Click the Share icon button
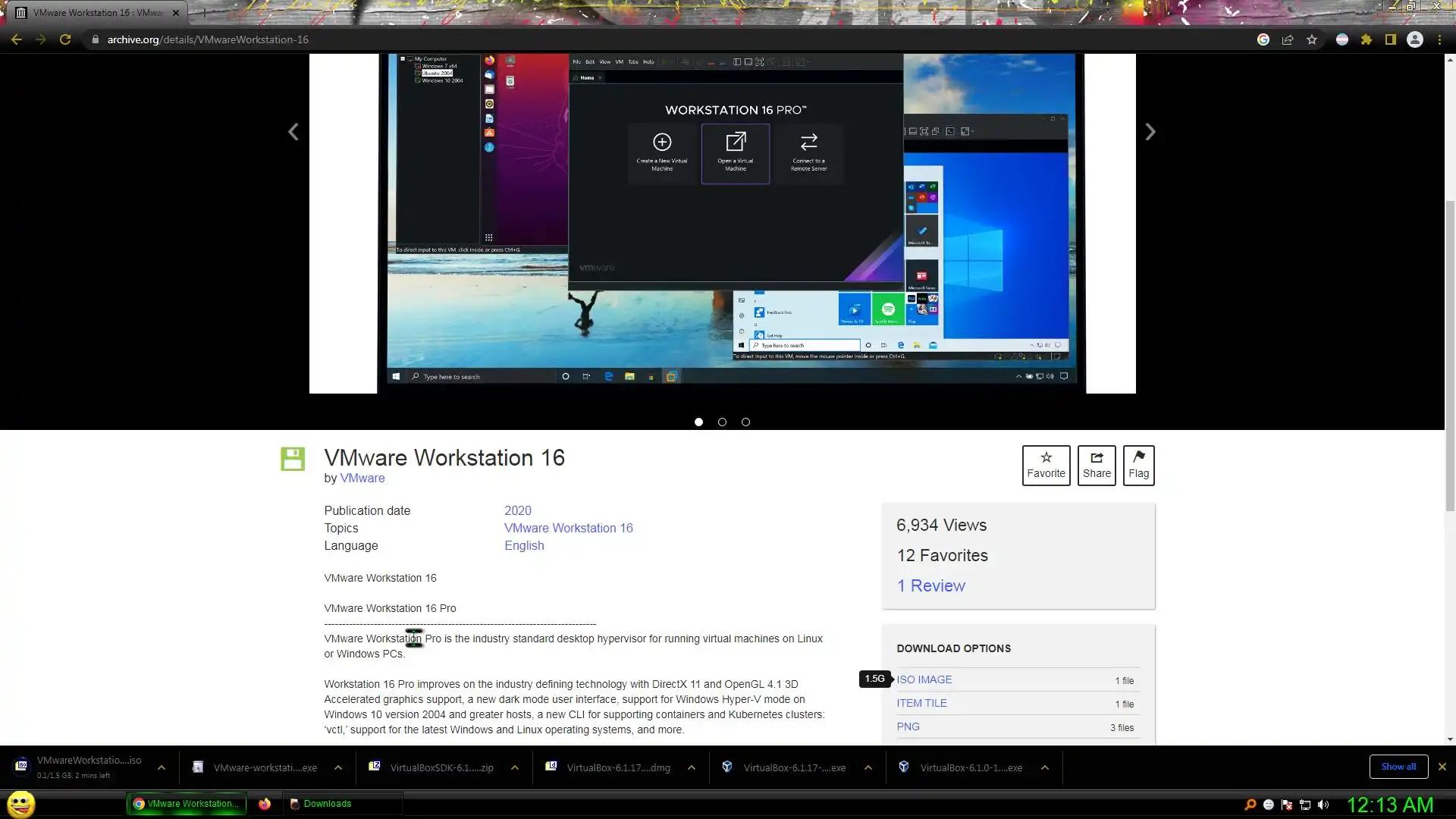The width and height of the screenshot is (1456, 819). (1096, 465)
